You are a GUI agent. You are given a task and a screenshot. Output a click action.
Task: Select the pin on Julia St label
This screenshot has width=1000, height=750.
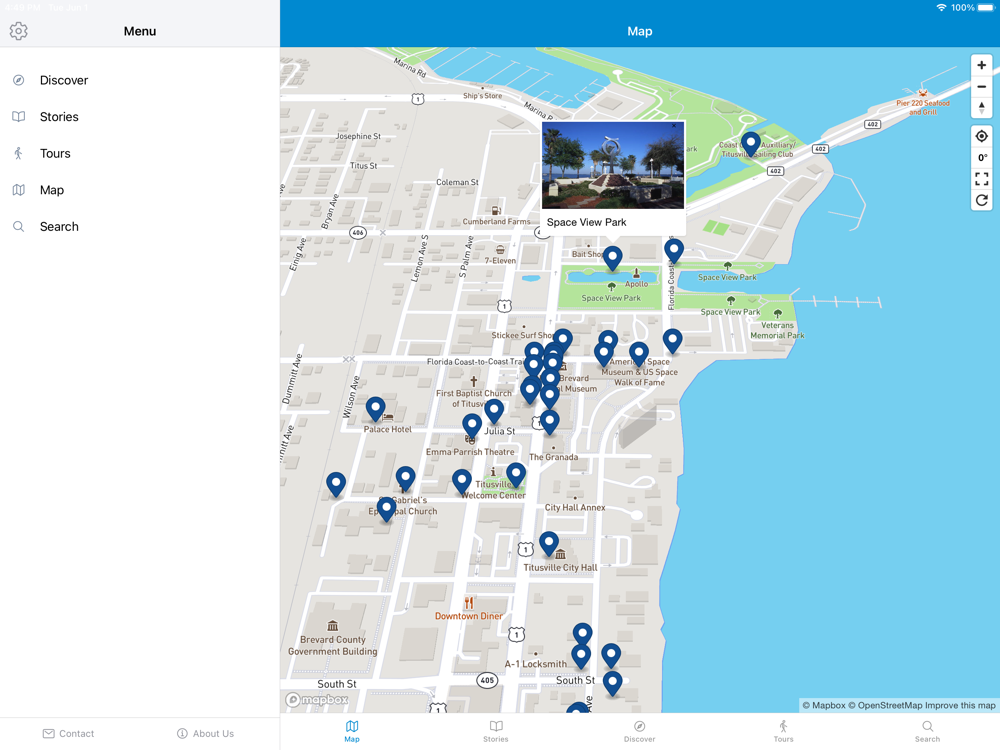click(494, 412)
